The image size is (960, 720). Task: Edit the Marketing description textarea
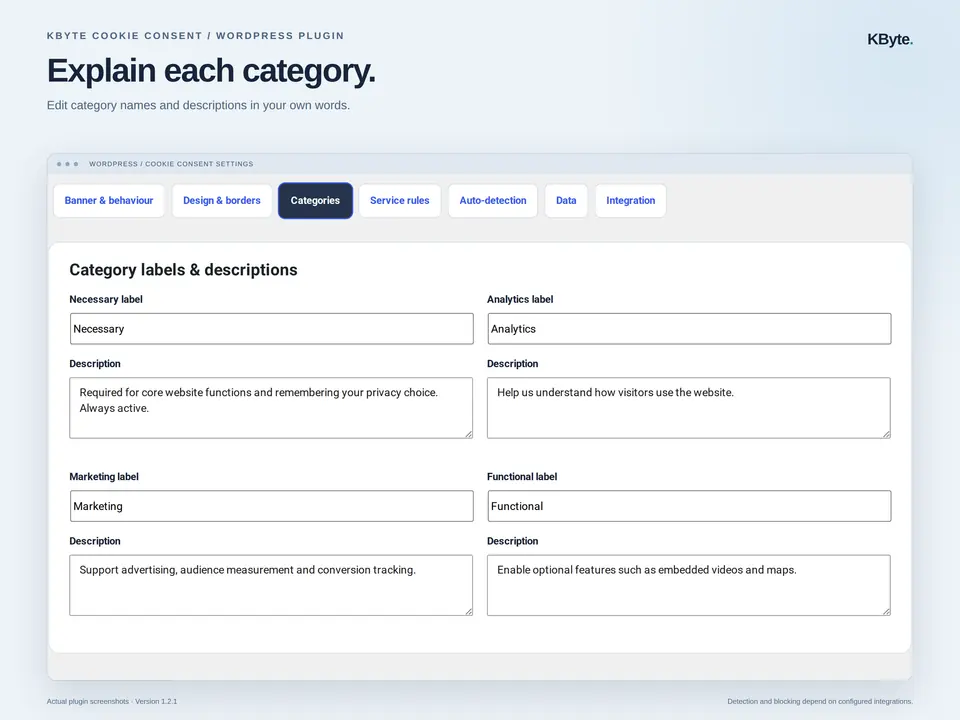point(271,585)
